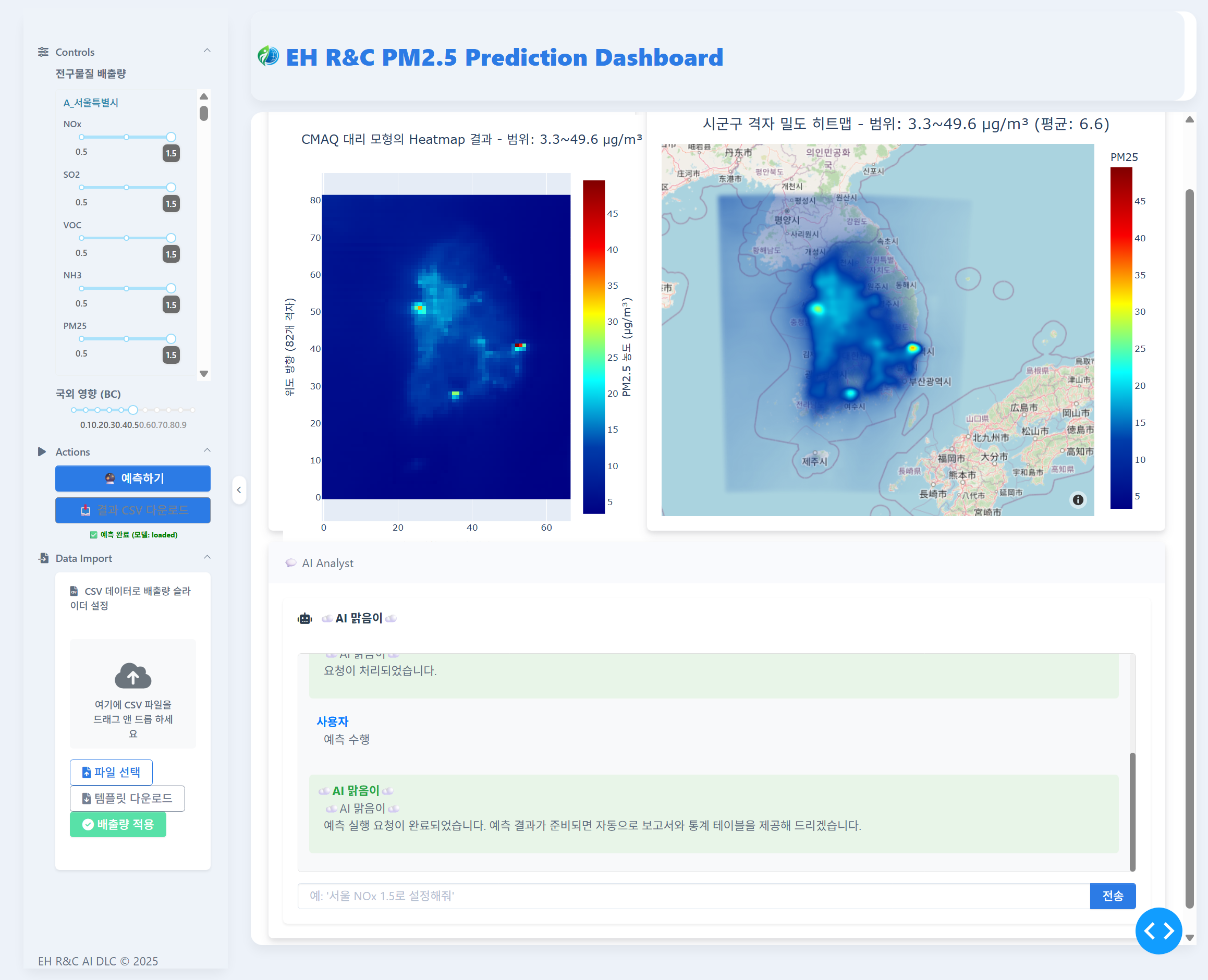Collapse the Actions section chevron

[x=207, y=450]
